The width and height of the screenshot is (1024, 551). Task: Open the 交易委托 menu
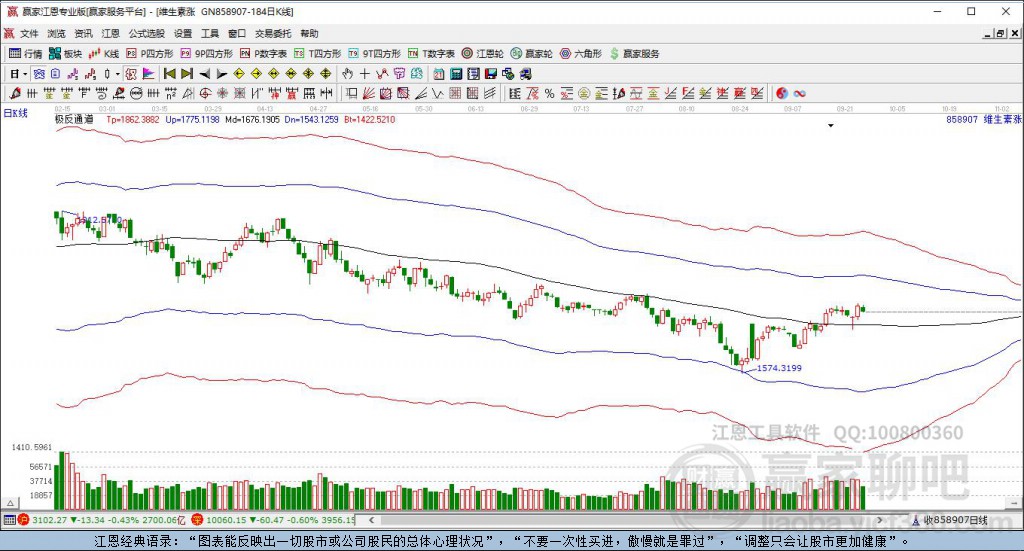pyautogui.click(x=273, y=33)
